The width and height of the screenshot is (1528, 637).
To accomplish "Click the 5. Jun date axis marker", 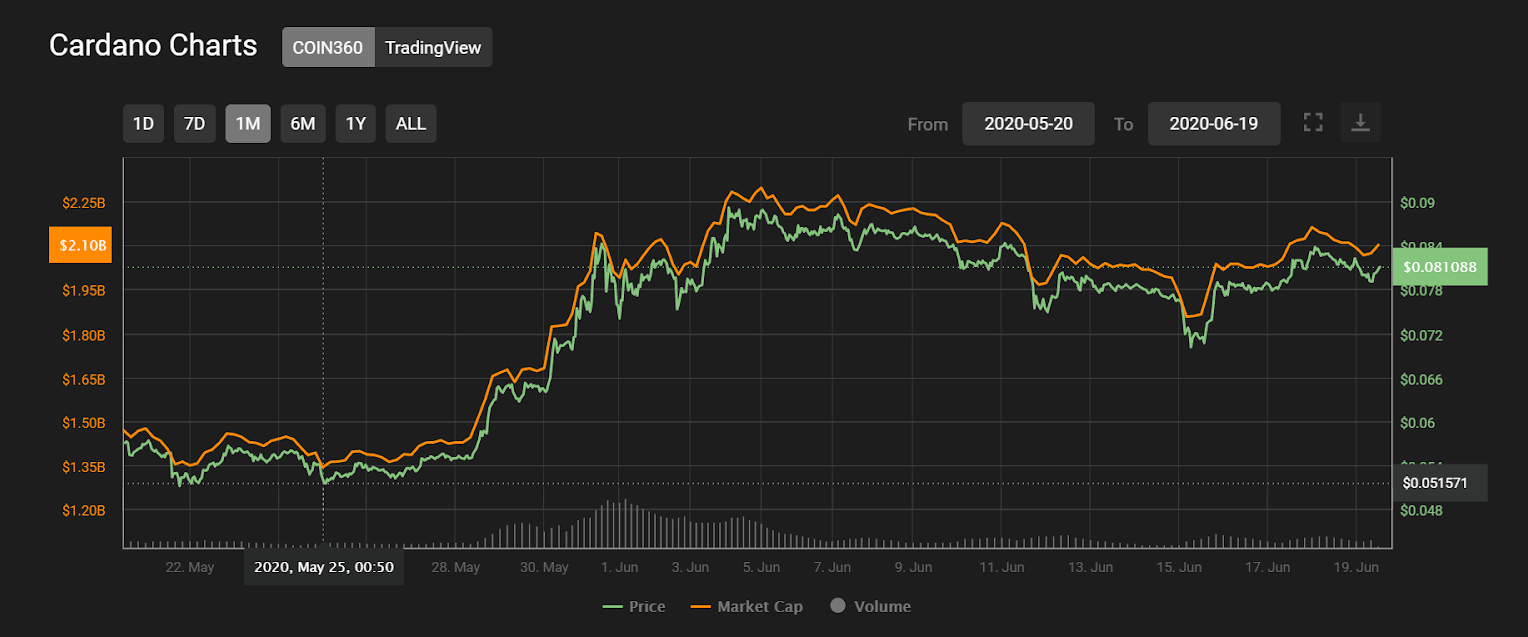I will coord(761,567).
